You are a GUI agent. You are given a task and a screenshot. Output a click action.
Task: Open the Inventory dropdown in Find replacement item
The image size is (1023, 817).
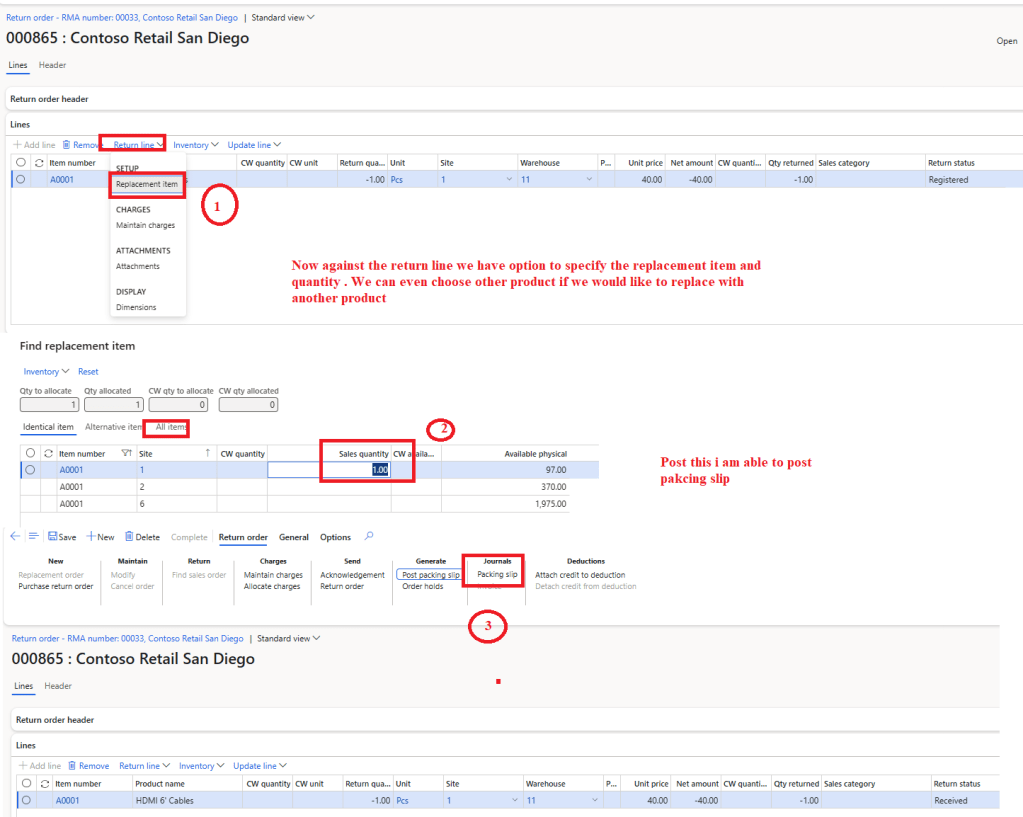click(46, 372)
